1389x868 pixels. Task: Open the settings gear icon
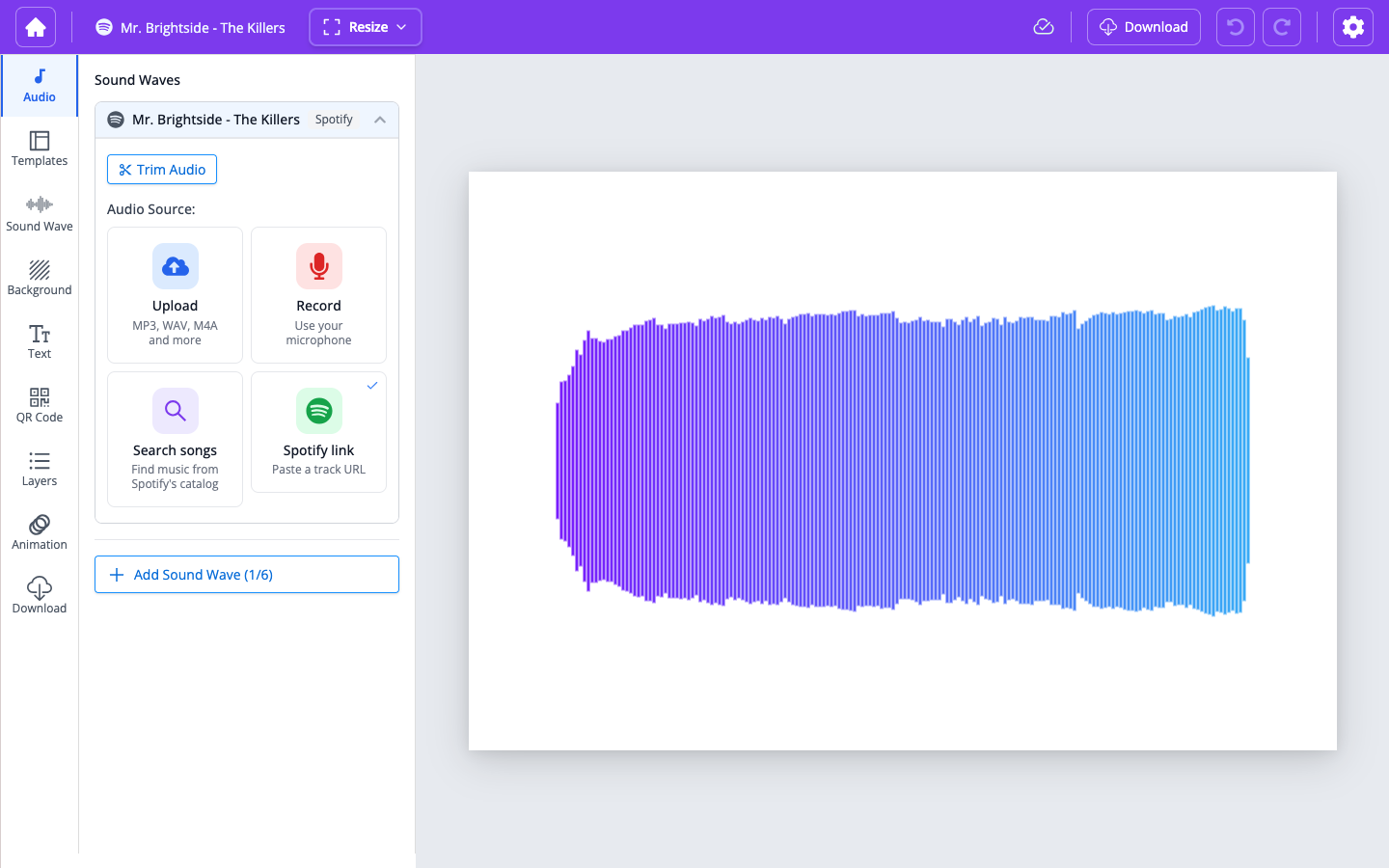[x=1352, y=27]
